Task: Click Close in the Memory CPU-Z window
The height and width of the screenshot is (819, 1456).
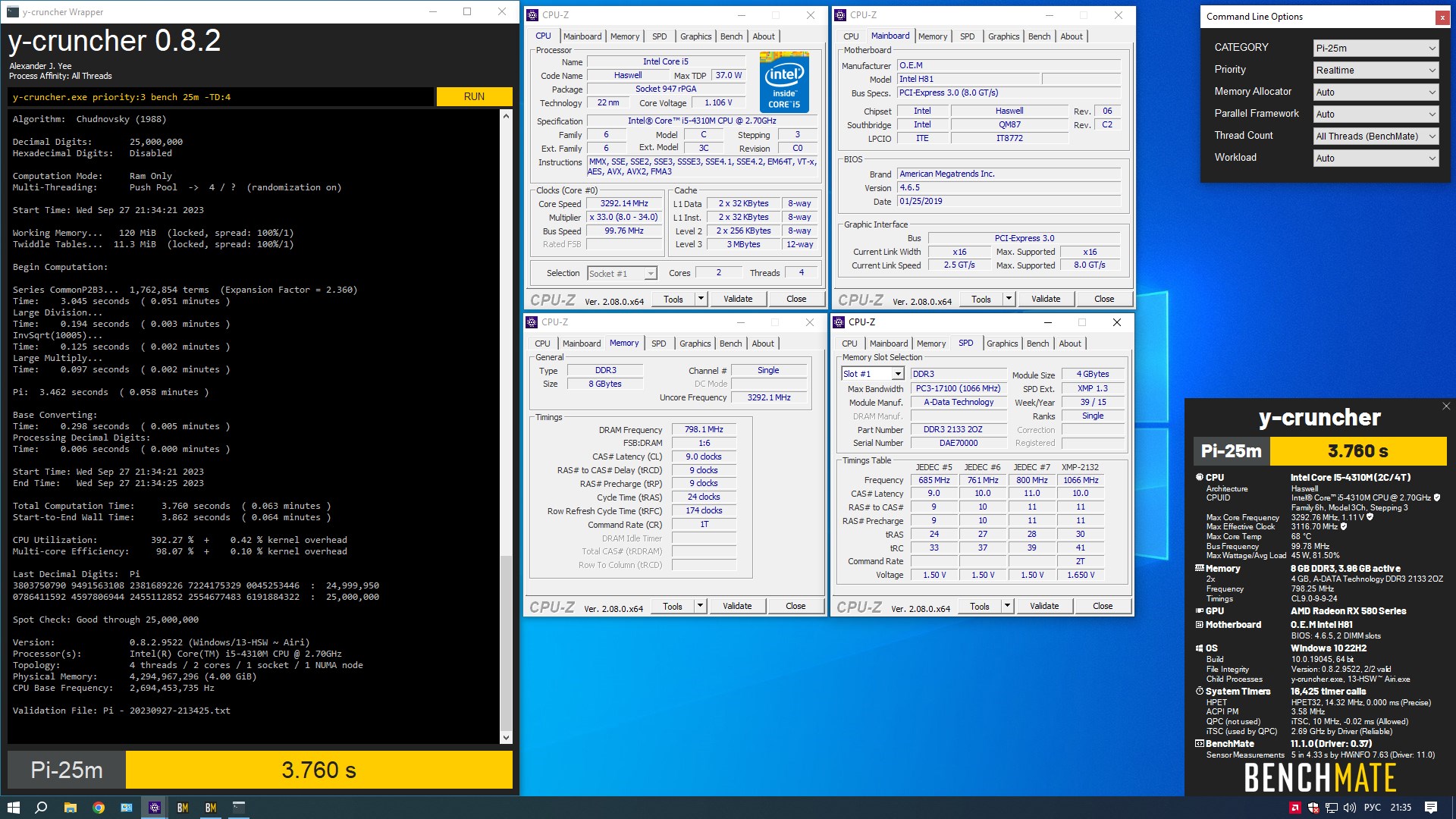Action: click(795, 606)
